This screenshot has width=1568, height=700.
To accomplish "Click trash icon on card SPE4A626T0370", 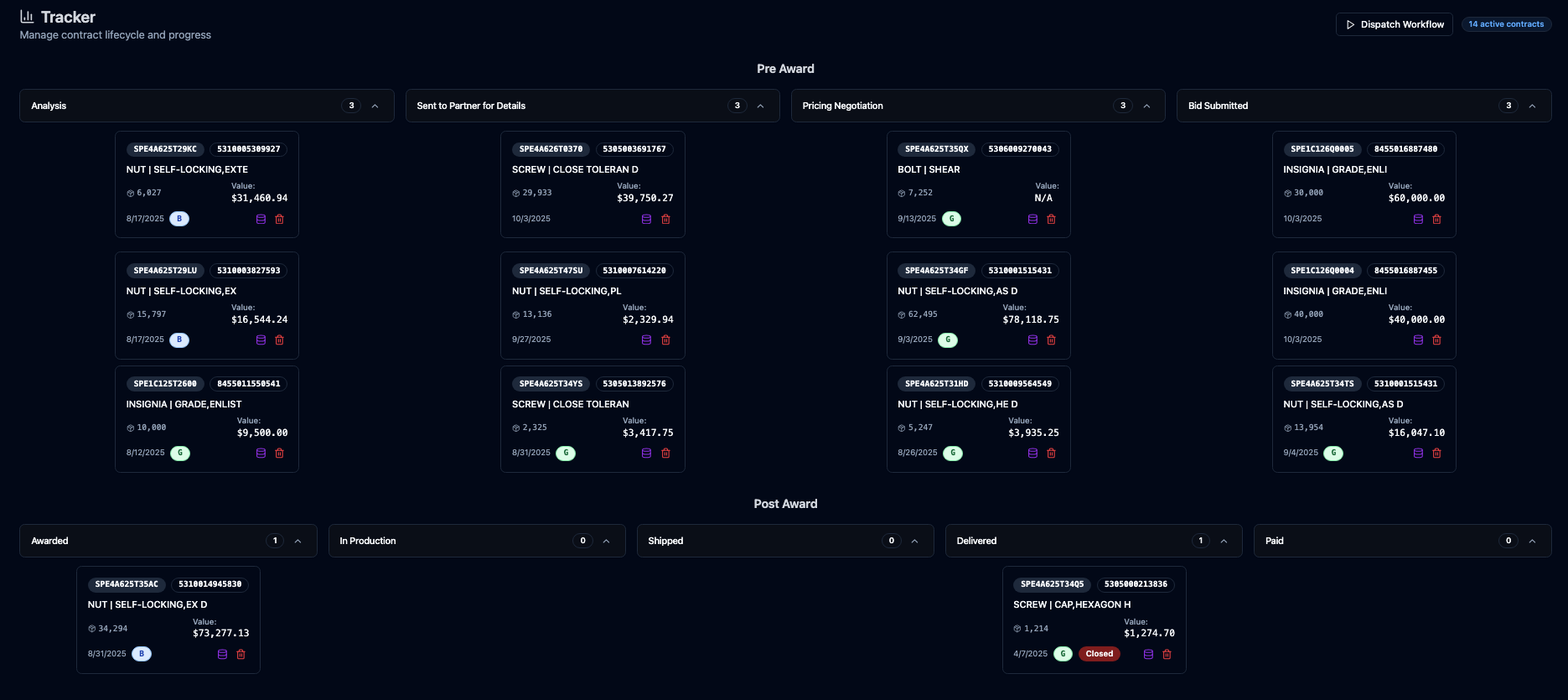I will [x=665, y=219].
